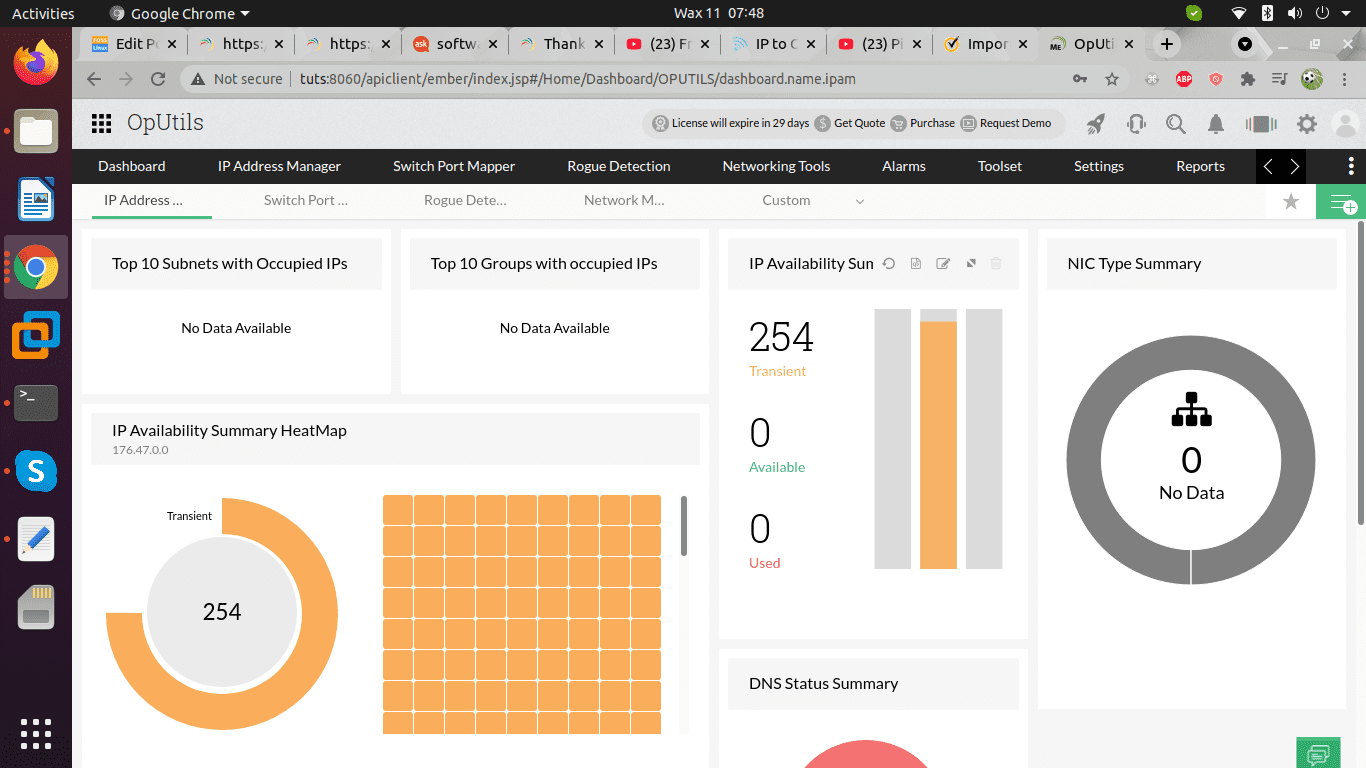Open Activities overview
Screen dimensions: 1366x768
pos(43,13)
